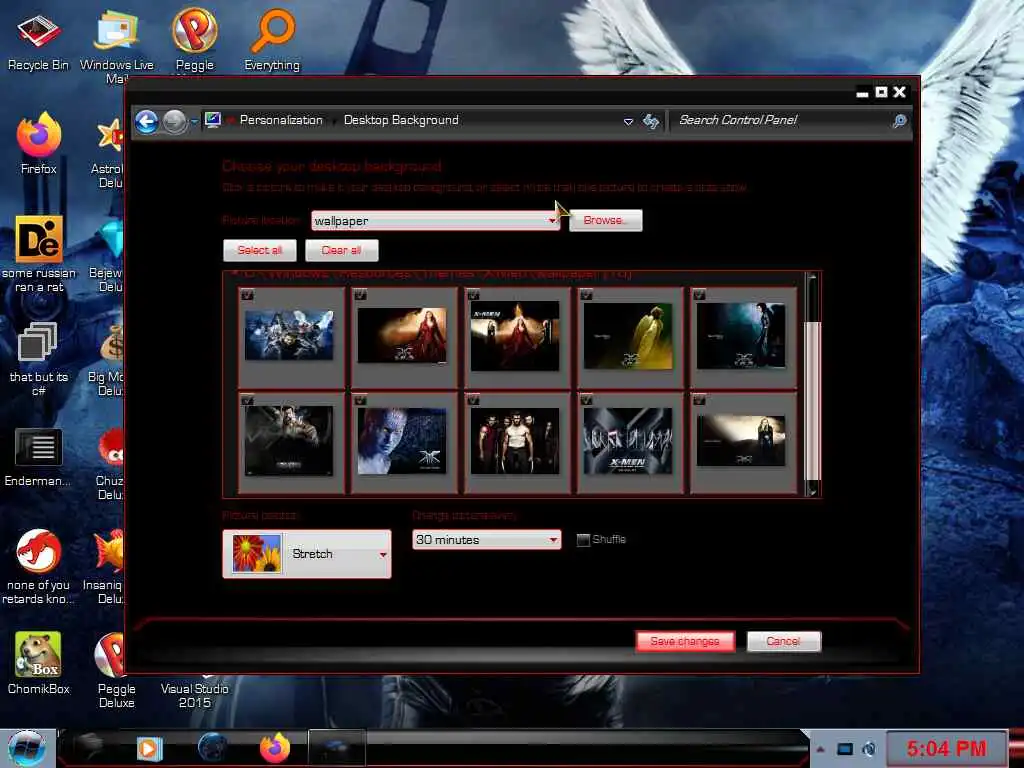The width and height of the screenshot is (1024, 768).
Task: Enable the Shuffle checkbox
Action: click(583, 540)
